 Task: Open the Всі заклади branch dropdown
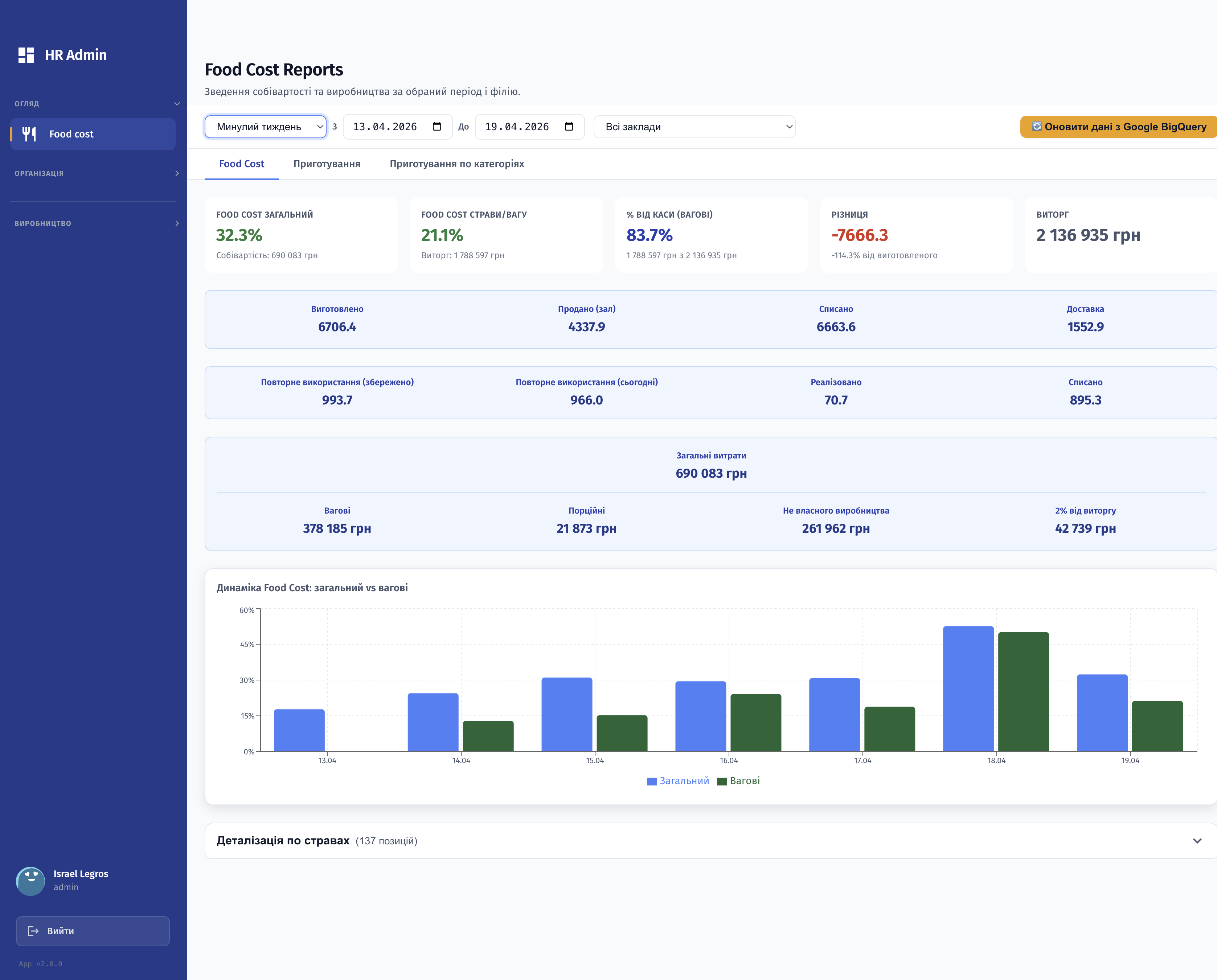tap(694, 127)
